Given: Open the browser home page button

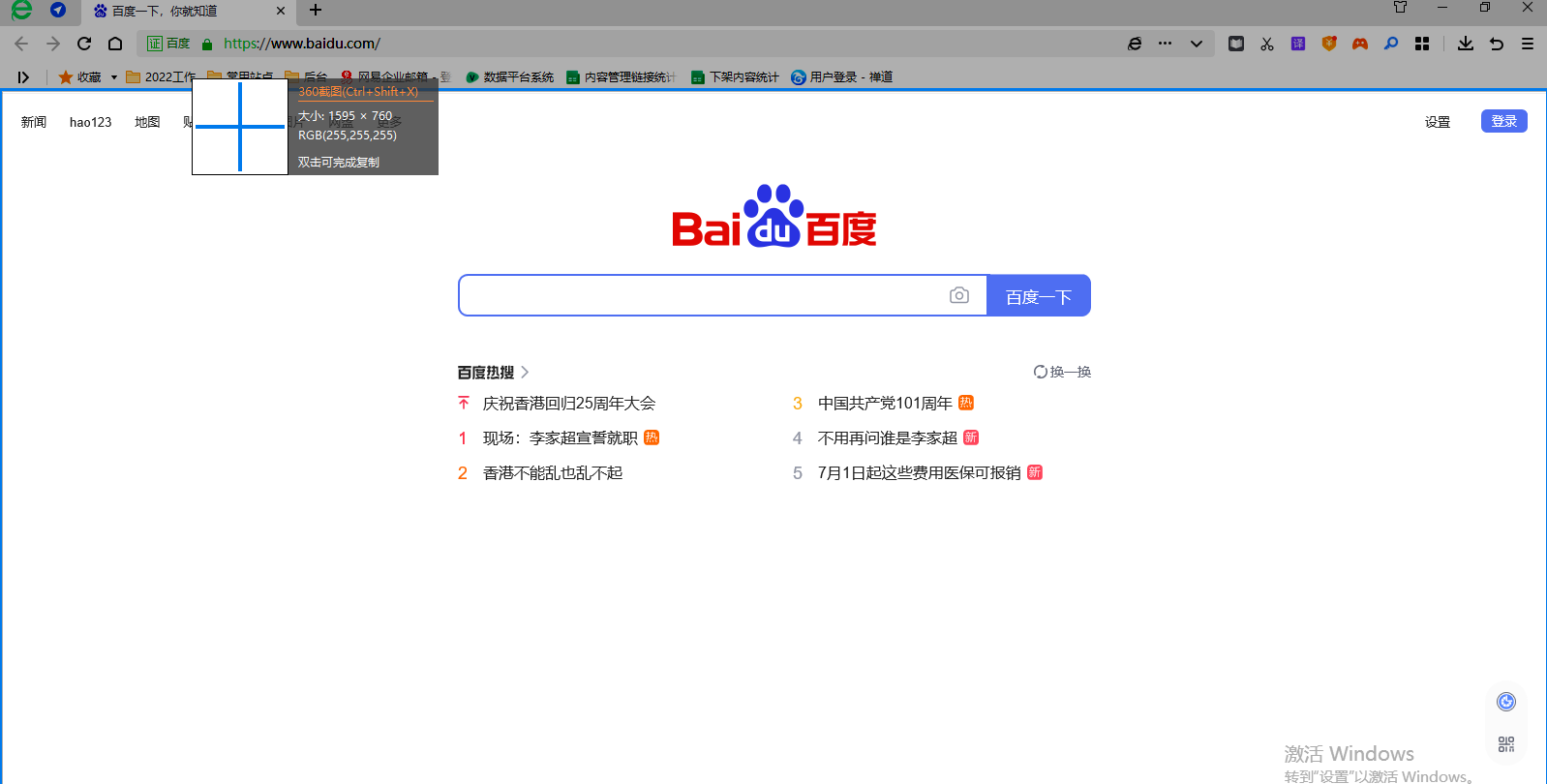Looking at the screenshot, I should [115, 44].
